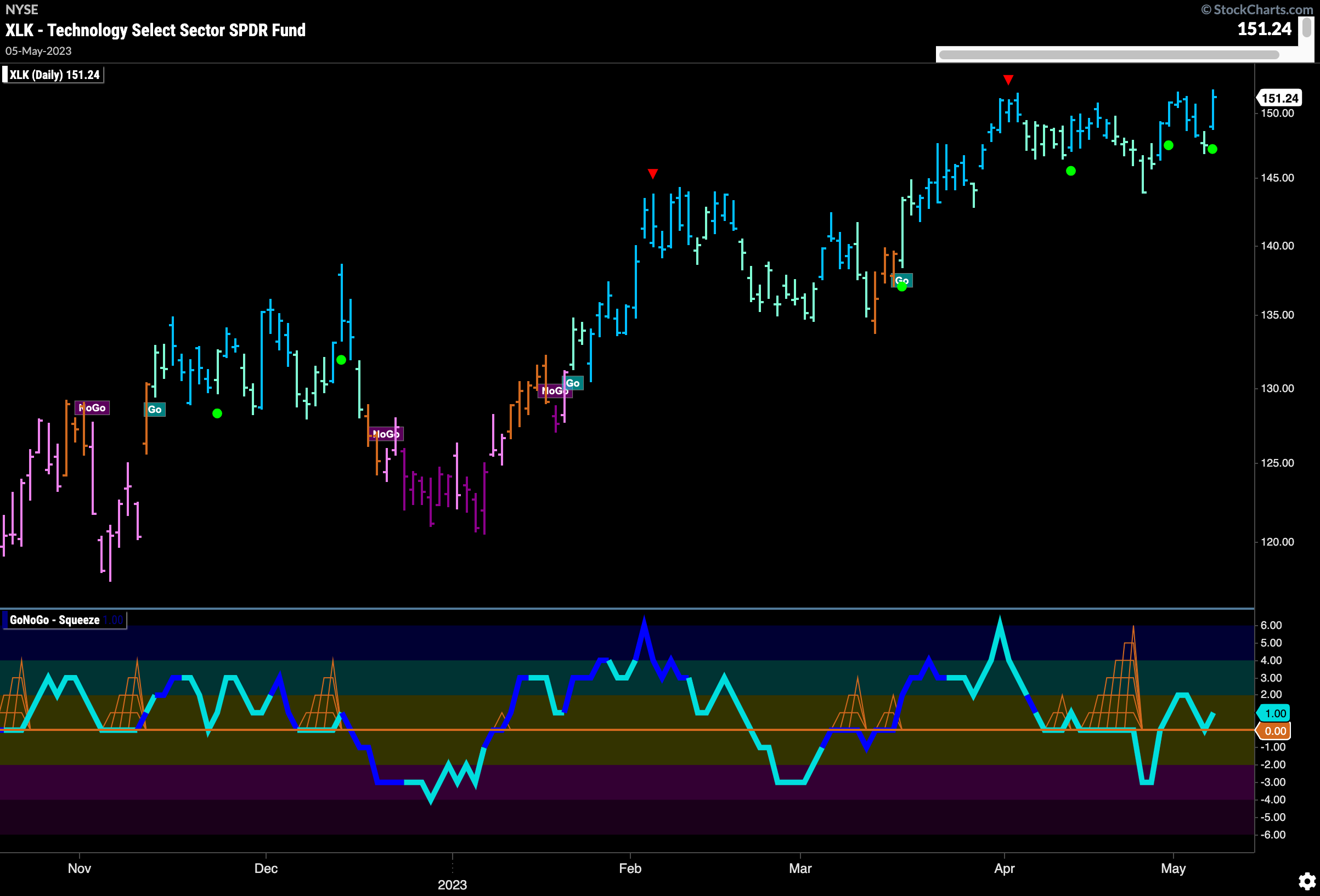Viewport: 1320px width, 896px height.
Task: Click the NYSE exchange label
Action: pos(21,10)
